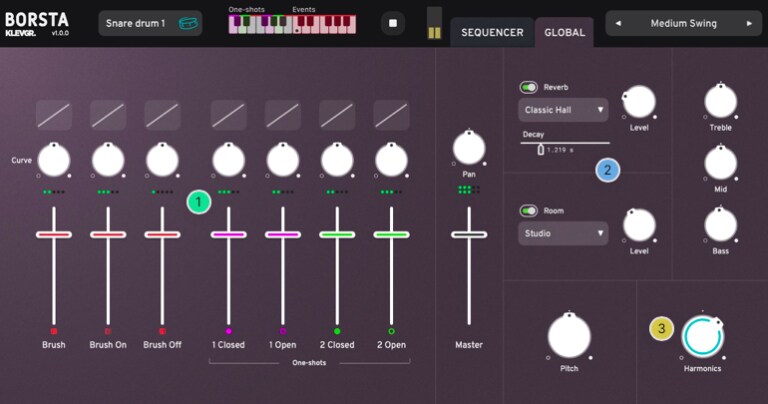
Task: Click the Master Pan knob
Action: pos(469,148)
